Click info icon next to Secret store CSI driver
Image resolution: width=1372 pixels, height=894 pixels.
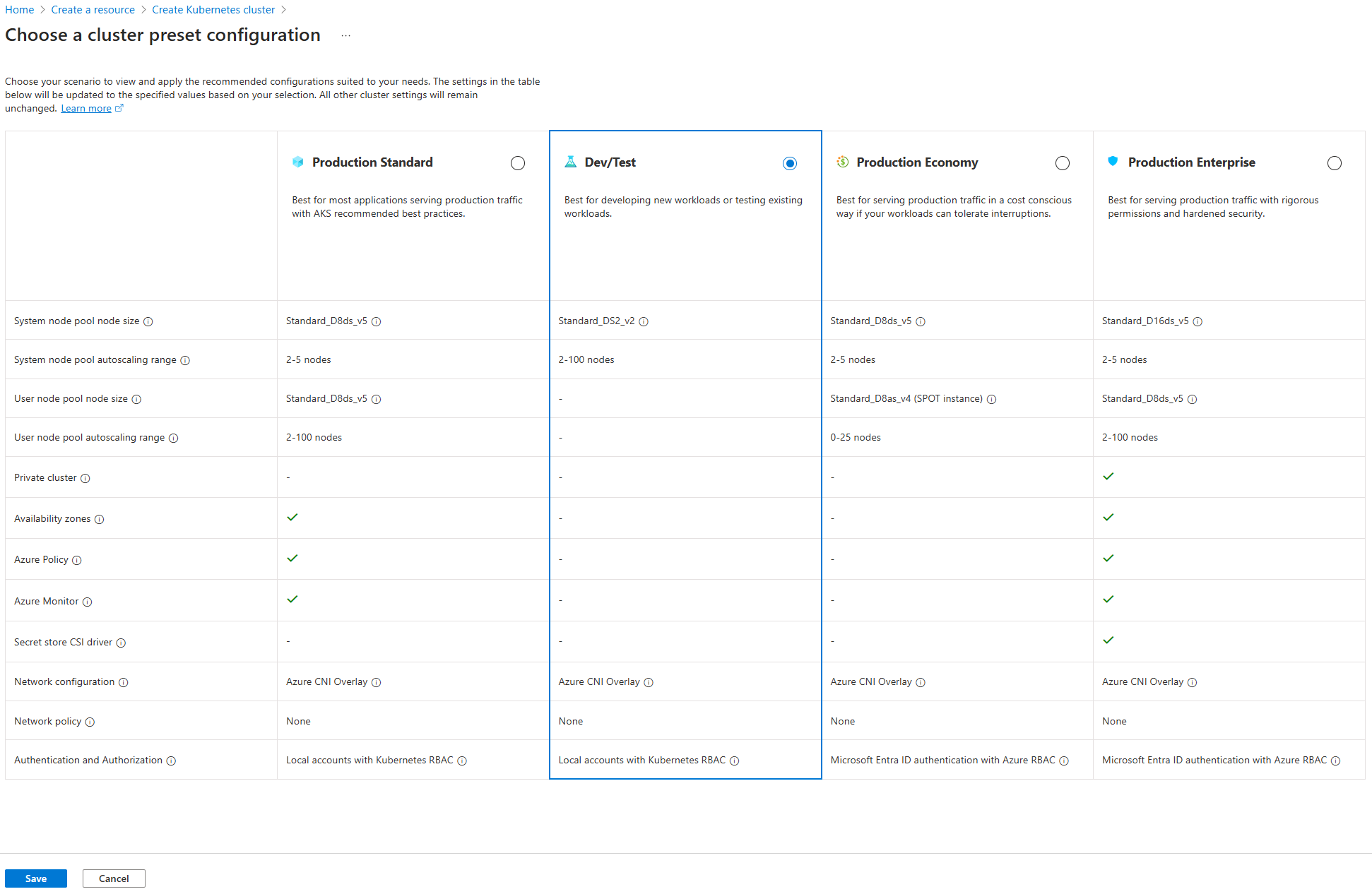click(x=121, y=643)
